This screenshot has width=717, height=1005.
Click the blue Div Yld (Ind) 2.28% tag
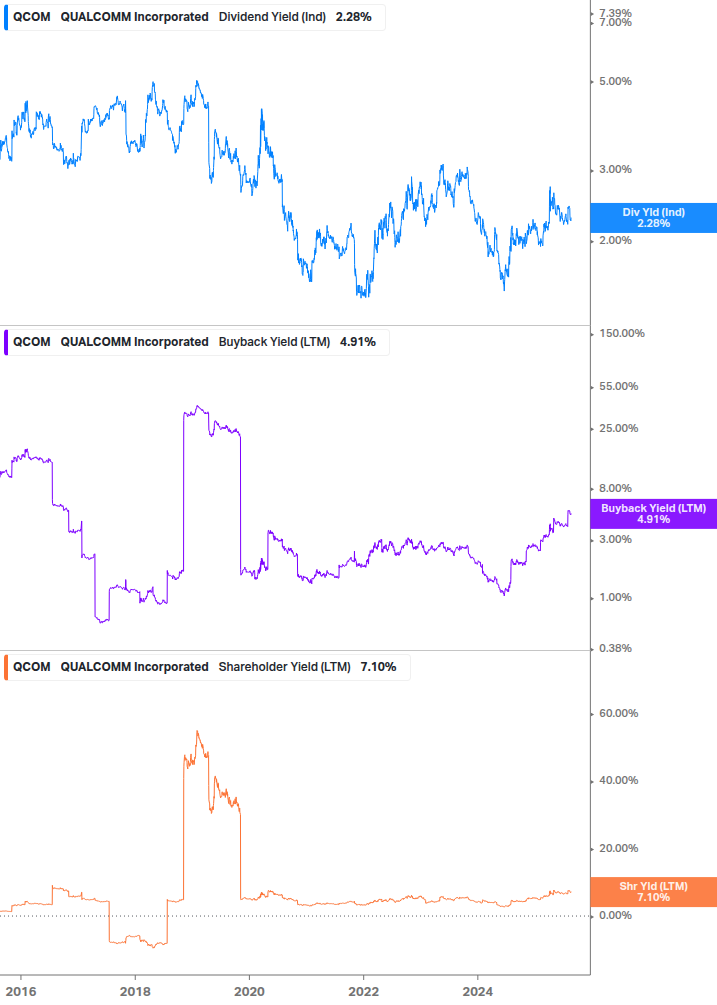654,218
